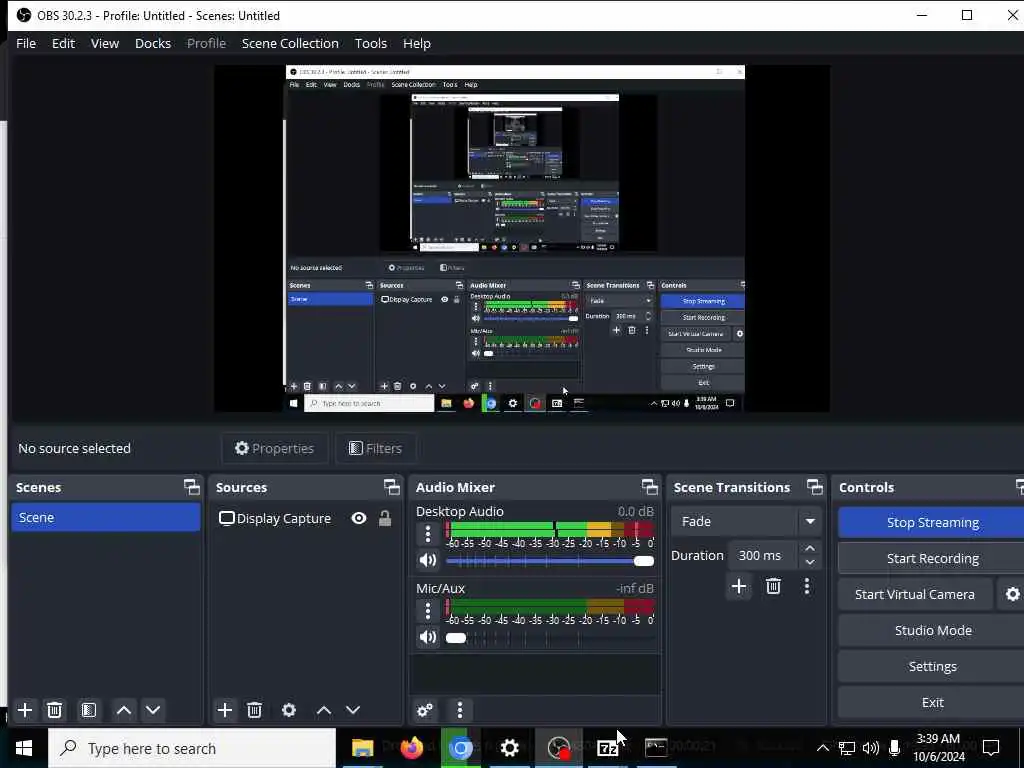Image resolution: width=1024 pixels, height=768 pixels.
Task: Click the preview canvas
Action: point(522,238)
